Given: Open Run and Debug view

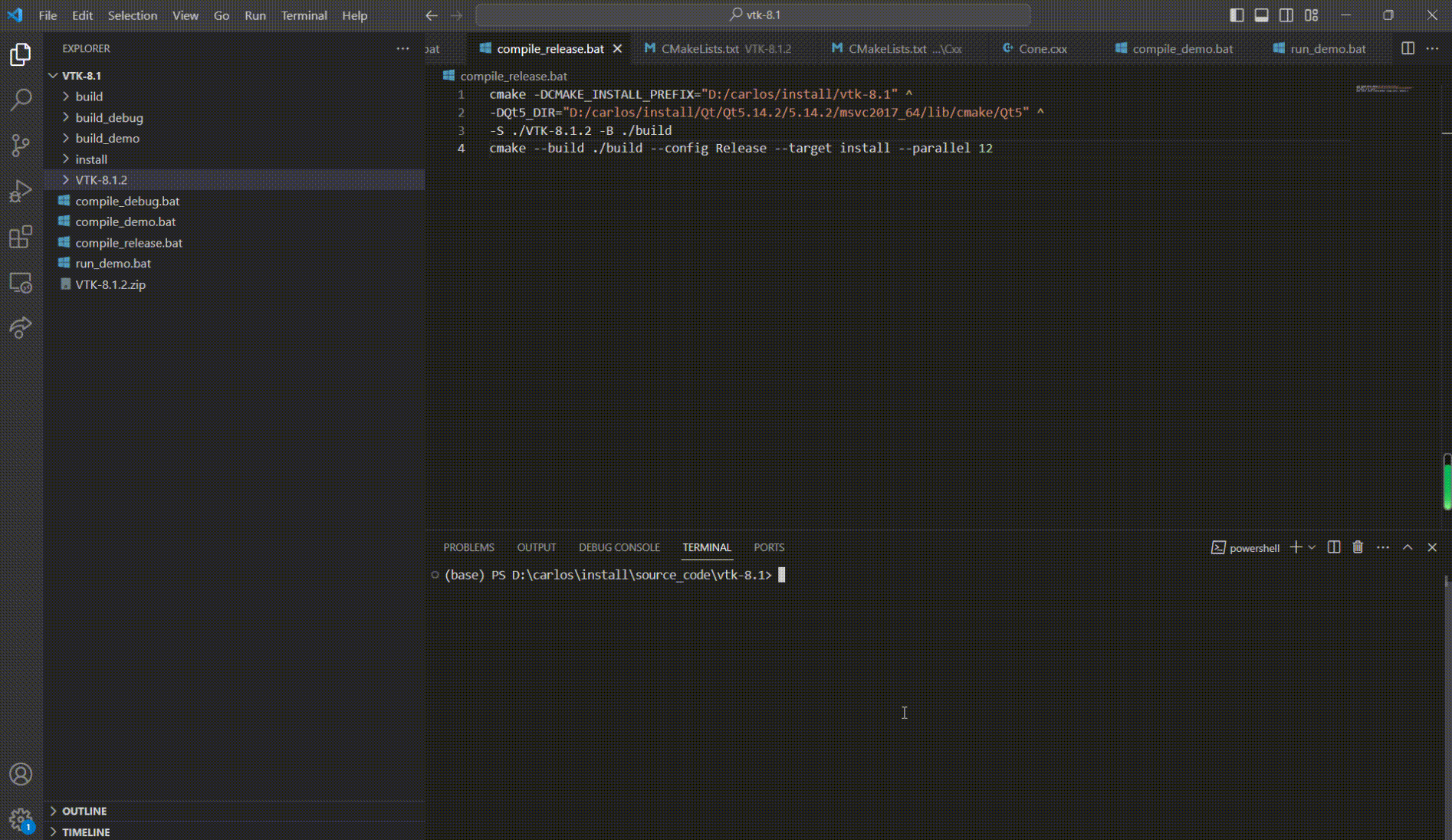Looking at the screenshot, I should tap(21, 191).
